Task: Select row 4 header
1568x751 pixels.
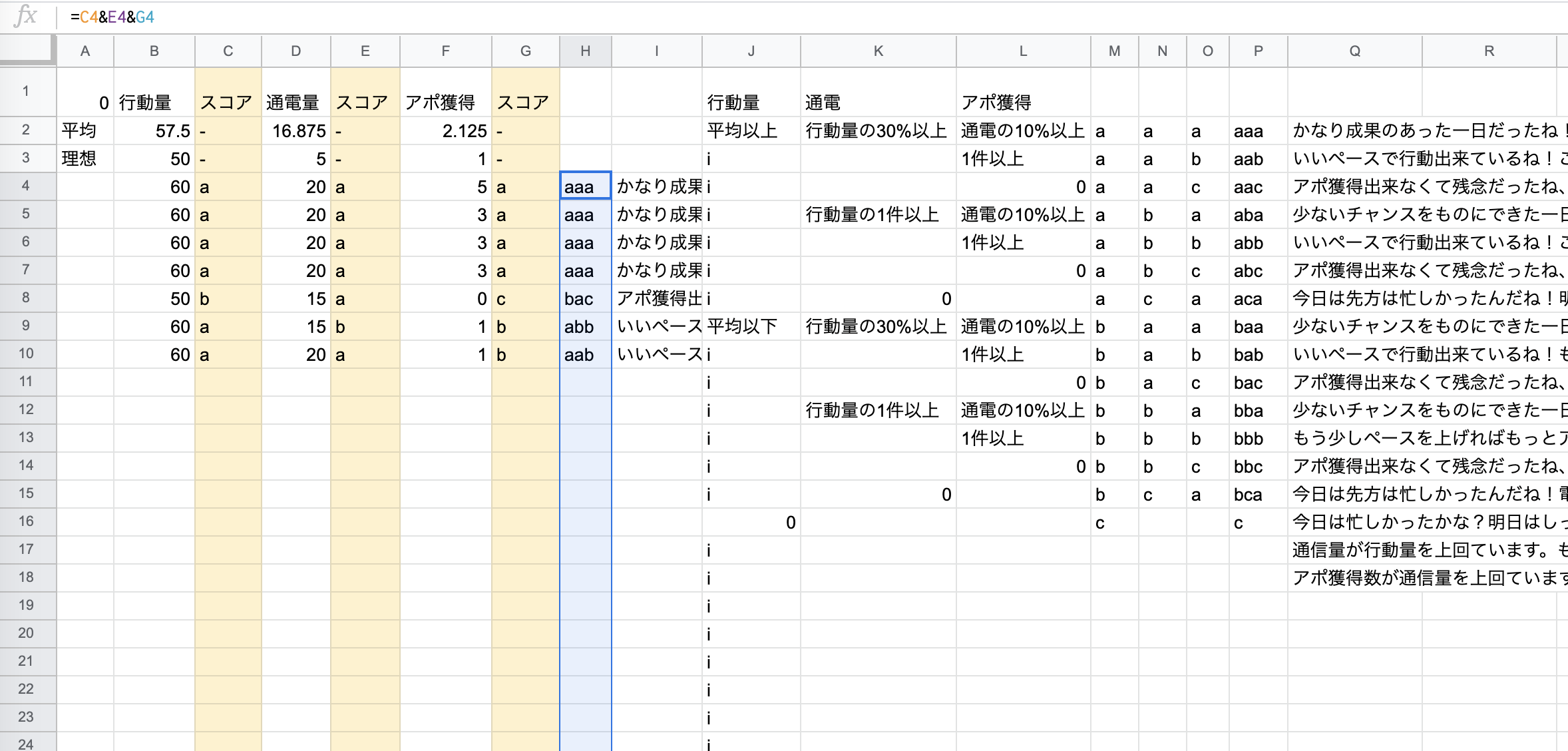Action: point(26,186)
